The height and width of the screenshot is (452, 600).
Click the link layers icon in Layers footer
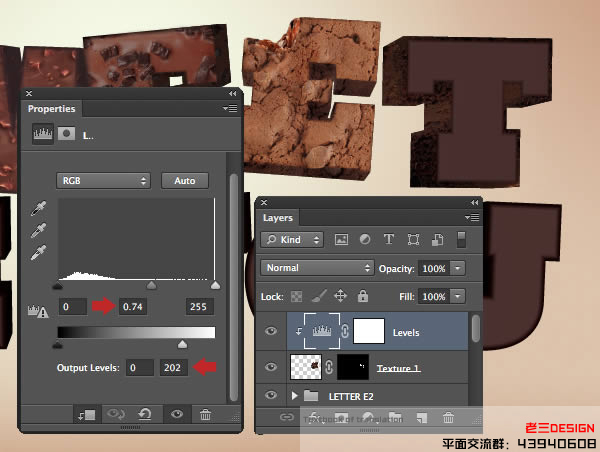[x=286, y=417]
